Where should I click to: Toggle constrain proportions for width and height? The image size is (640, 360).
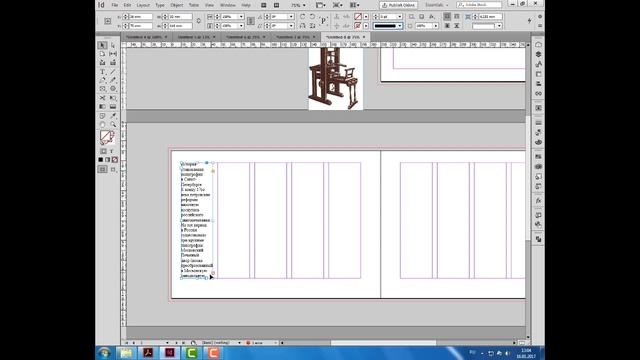[199, 21]
